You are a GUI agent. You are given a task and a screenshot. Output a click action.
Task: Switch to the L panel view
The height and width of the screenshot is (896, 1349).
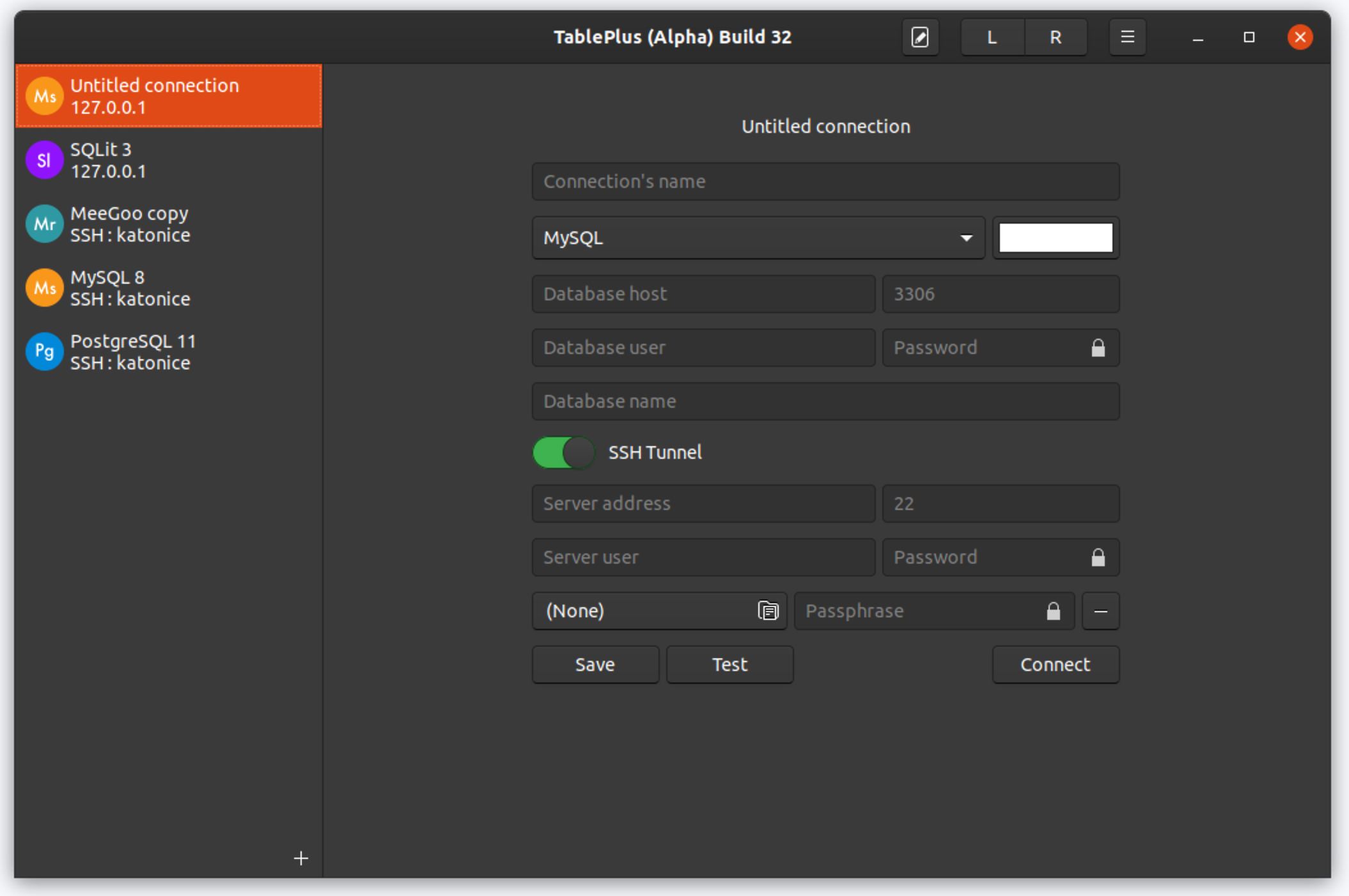992,36
